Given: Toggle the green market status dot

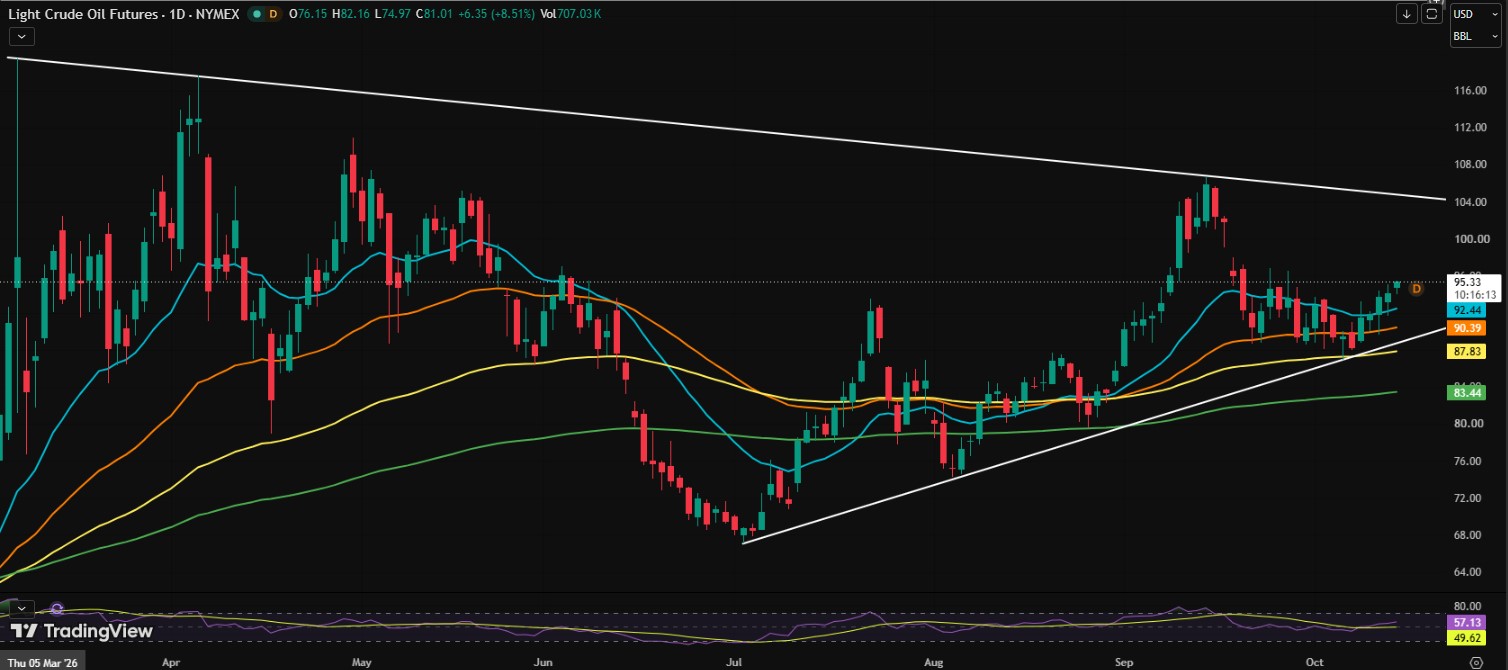Looking at the screenshot, I should [255, 14].
